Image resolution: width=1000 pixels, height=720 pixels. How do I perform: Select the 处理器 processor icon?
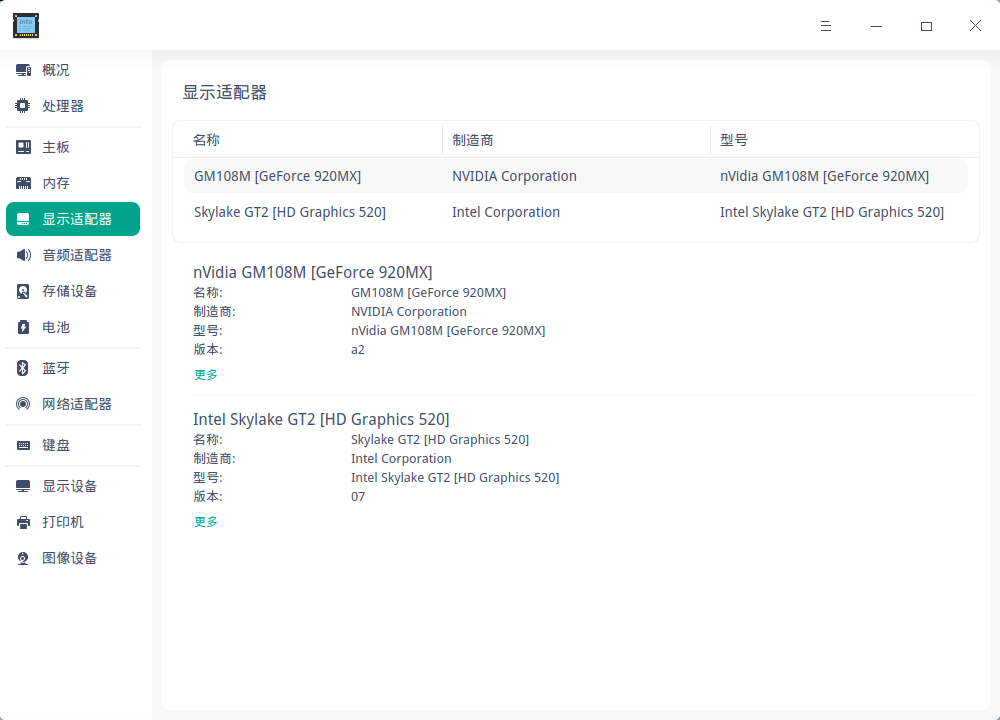tap(23, 106)
